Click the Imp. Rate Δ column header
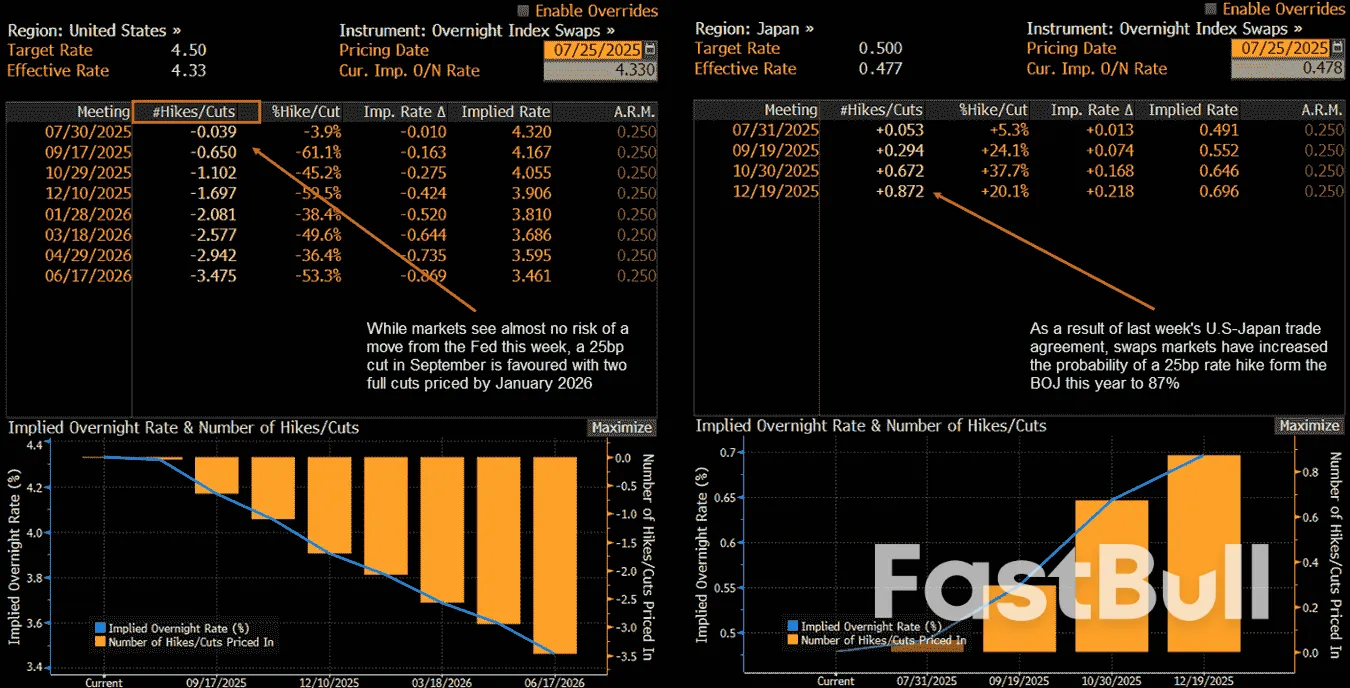The width and height of the screenshot is (1350, 688). [400, 110]
